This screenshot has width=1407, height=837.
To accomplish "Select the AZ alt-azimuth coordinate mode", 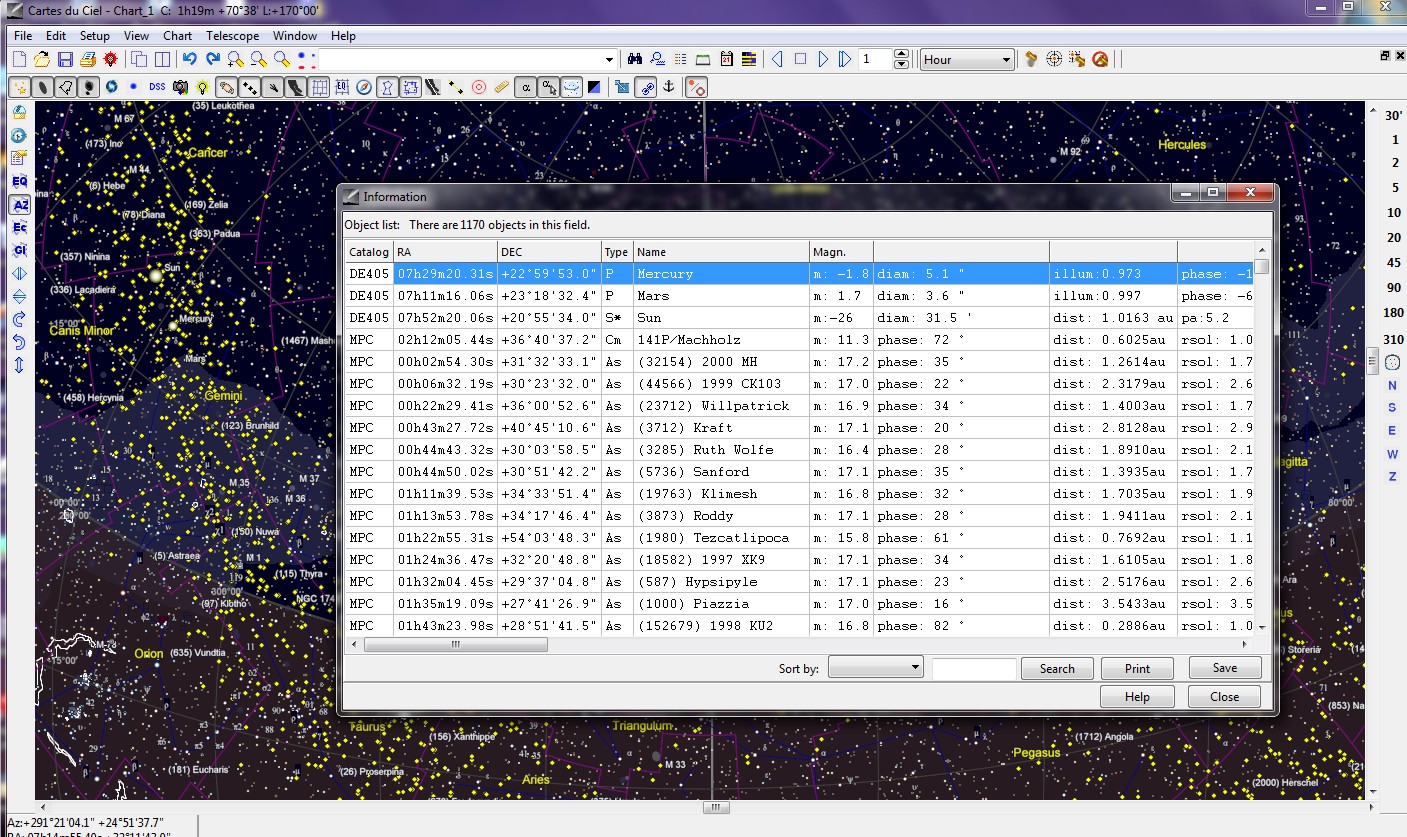I will (19, 205).
